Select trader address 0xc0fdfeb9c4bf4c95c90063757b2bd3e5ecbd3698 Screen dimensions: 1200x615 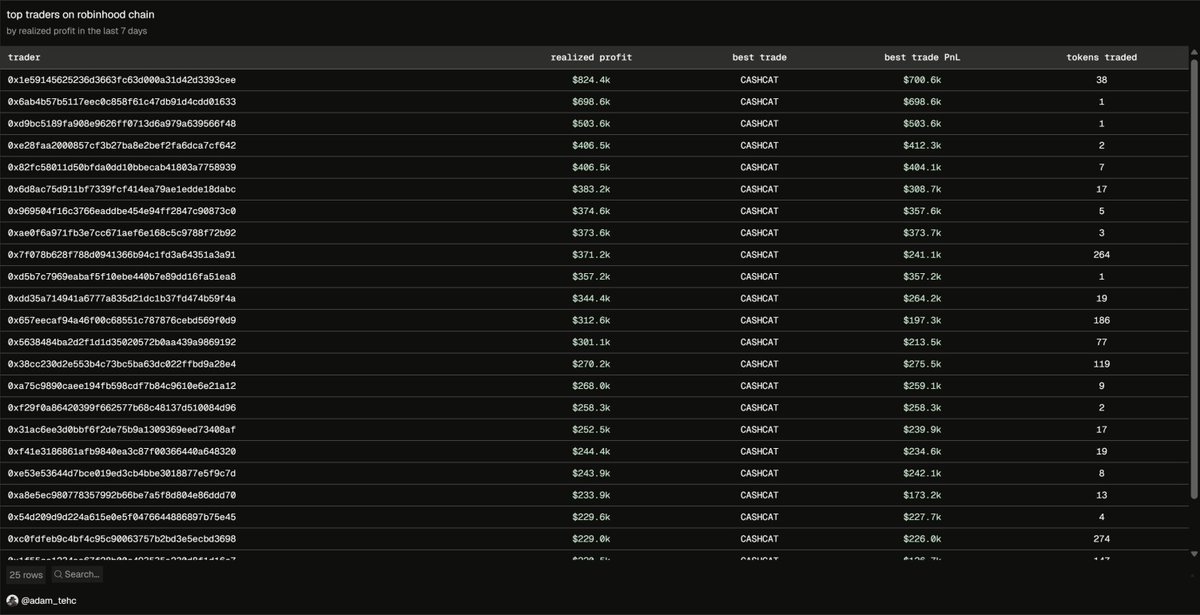[121, 539]
